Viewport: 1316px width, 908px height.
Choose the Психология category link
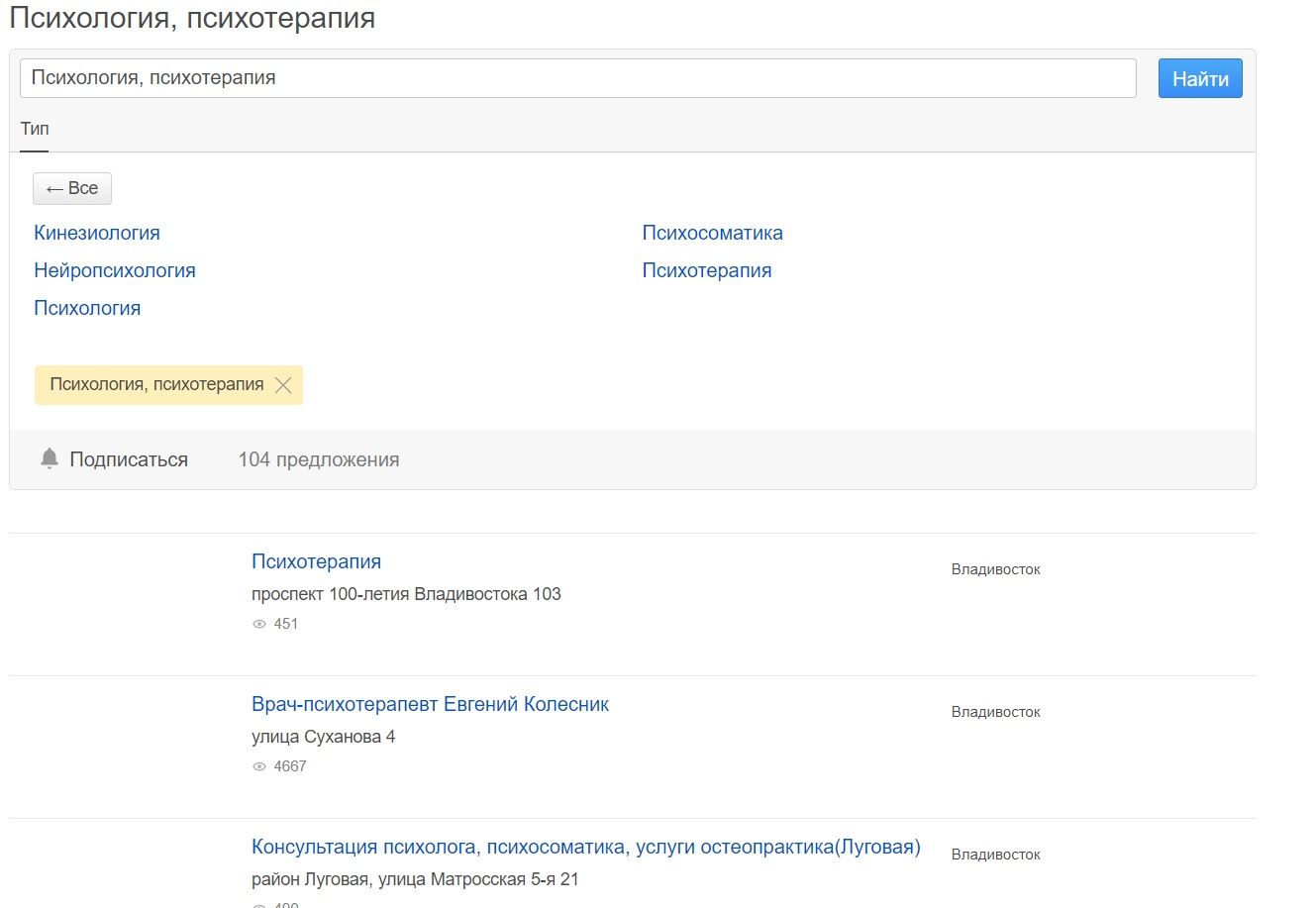tap(87, 308)
